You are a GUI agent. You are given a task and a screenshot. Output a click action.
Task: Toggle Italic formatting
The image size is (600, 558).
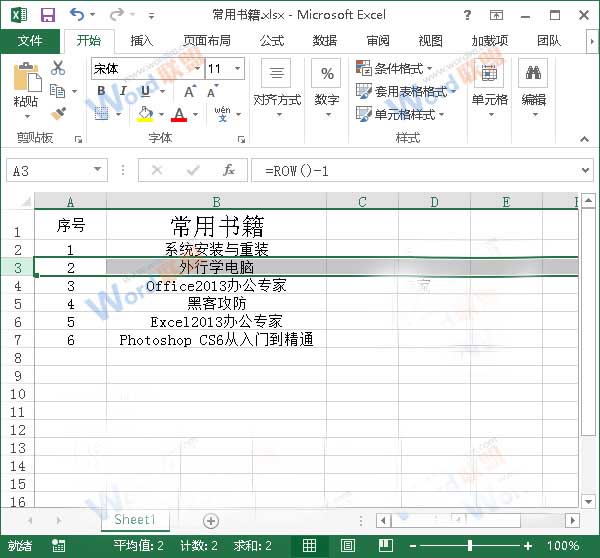[123, 91]
